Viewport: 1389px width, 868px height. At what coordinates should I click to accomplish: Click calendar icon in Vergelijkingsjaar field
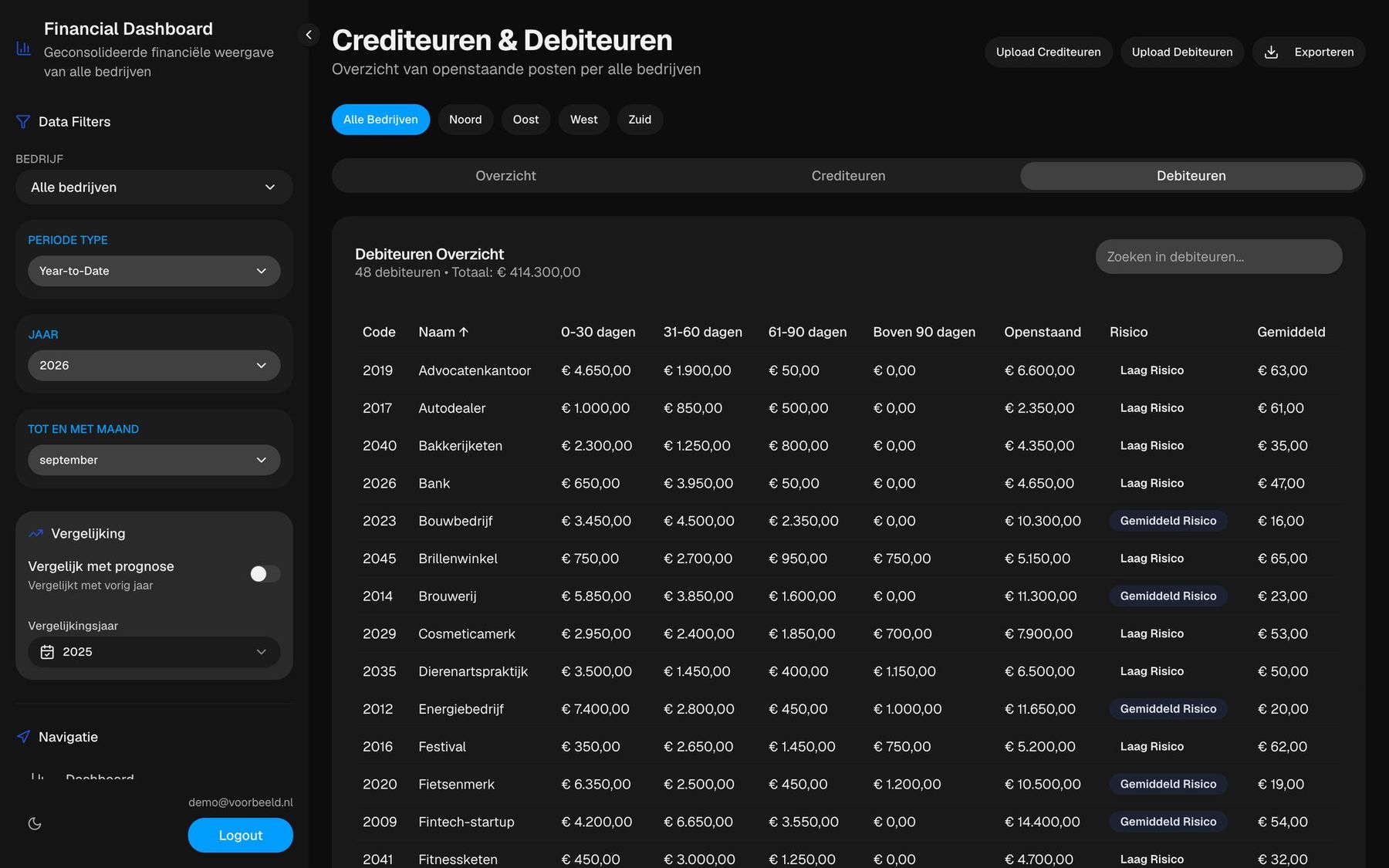[x=47, y=652]
